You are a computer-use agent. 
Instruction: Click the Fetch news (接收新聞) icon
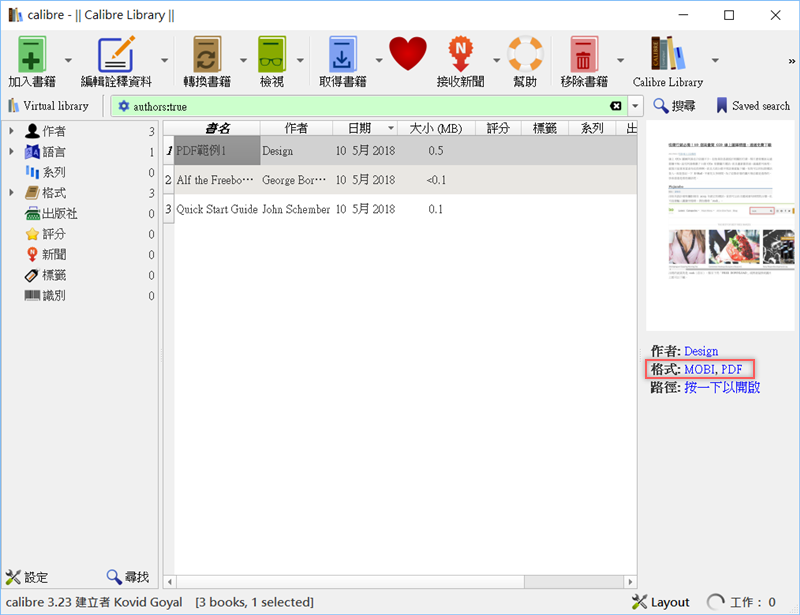pyautogui.click(x=460, y=54)
